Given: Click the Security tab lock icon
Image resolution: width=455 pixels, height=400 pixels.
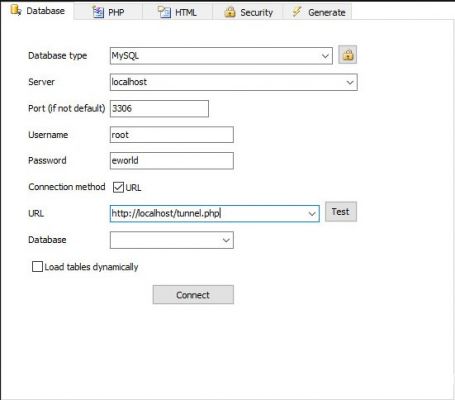Looking at the screenshot, I should [230, 12].
